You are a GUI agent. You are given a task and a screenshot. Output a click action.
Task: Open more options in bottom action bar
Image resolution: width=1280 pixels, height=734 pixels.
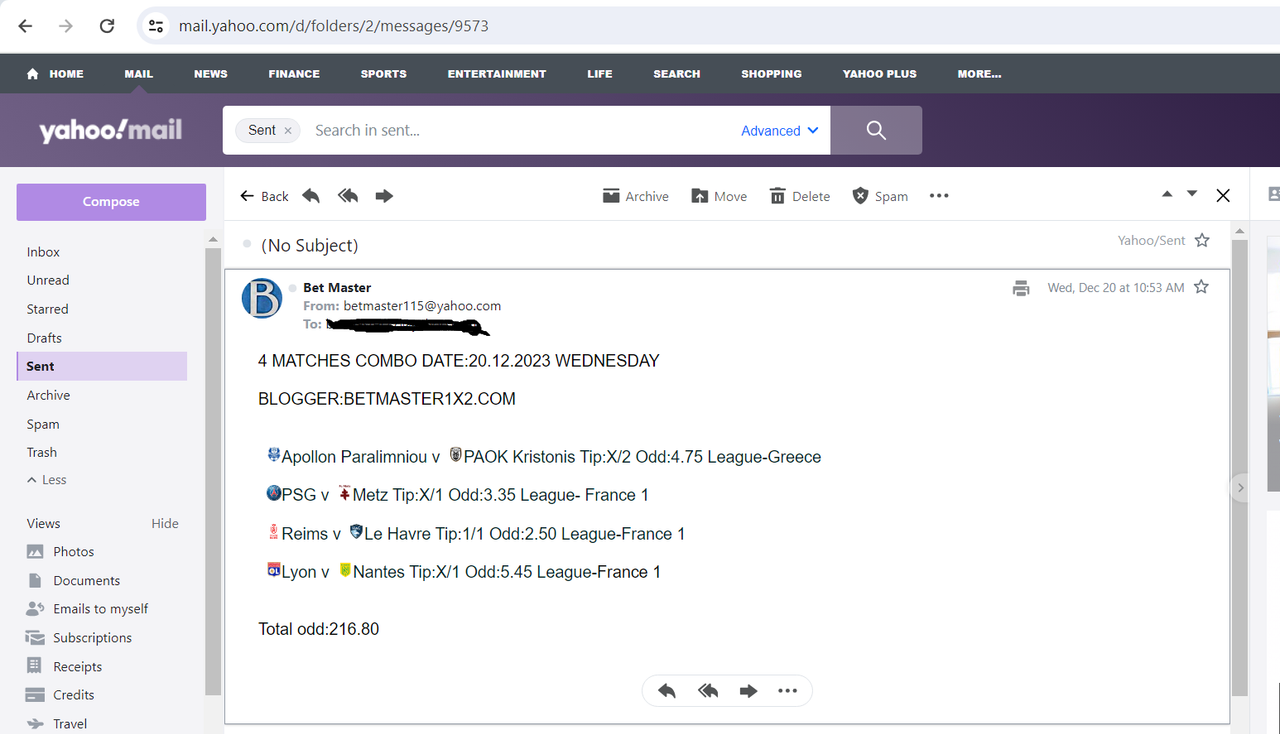tap(787, 691)
